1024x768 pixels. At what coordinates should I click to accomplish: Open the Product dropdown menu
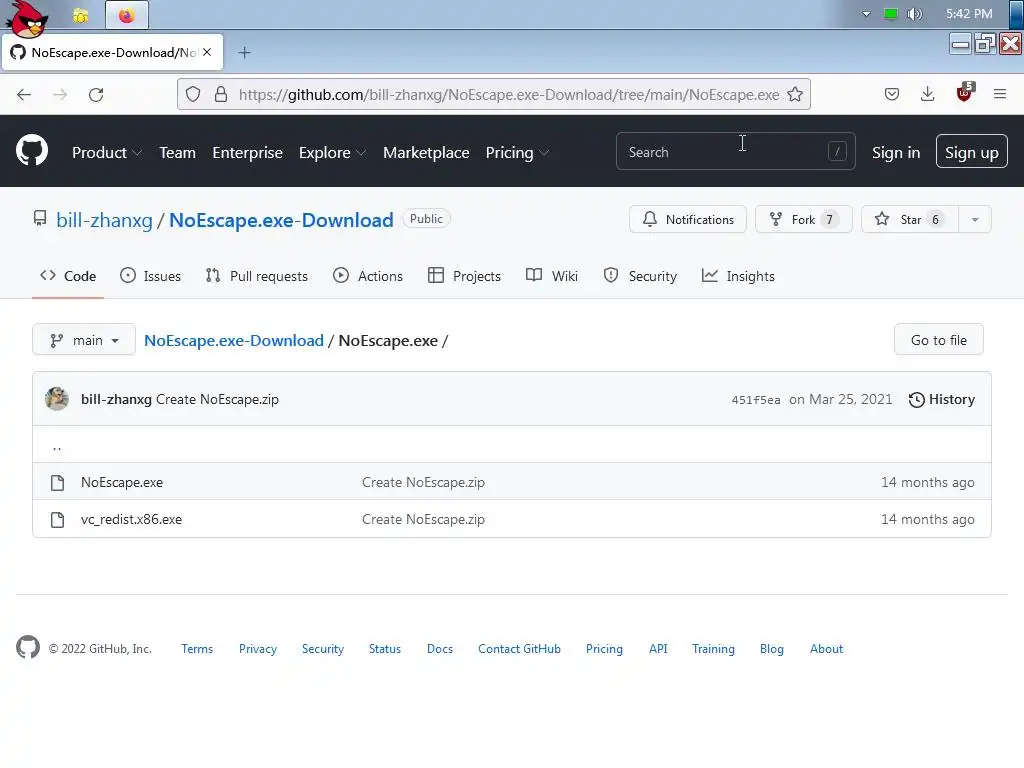click(x=106, y=153)
